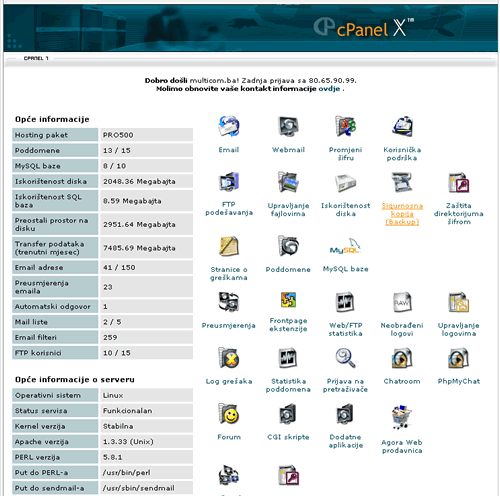Click the Agora Web prodavnica cart icon

click(402, 417)
